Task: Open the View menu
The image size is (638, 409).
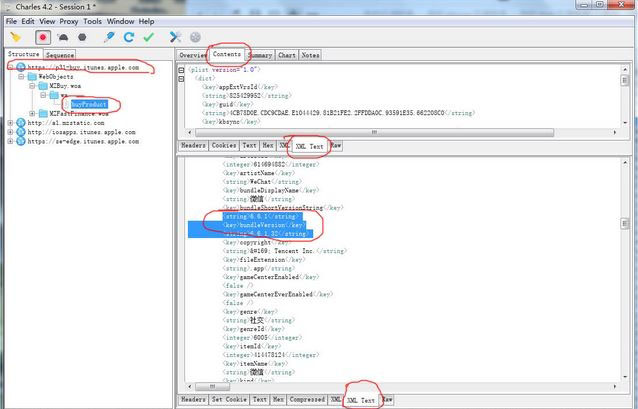Action: click(47, 21)
